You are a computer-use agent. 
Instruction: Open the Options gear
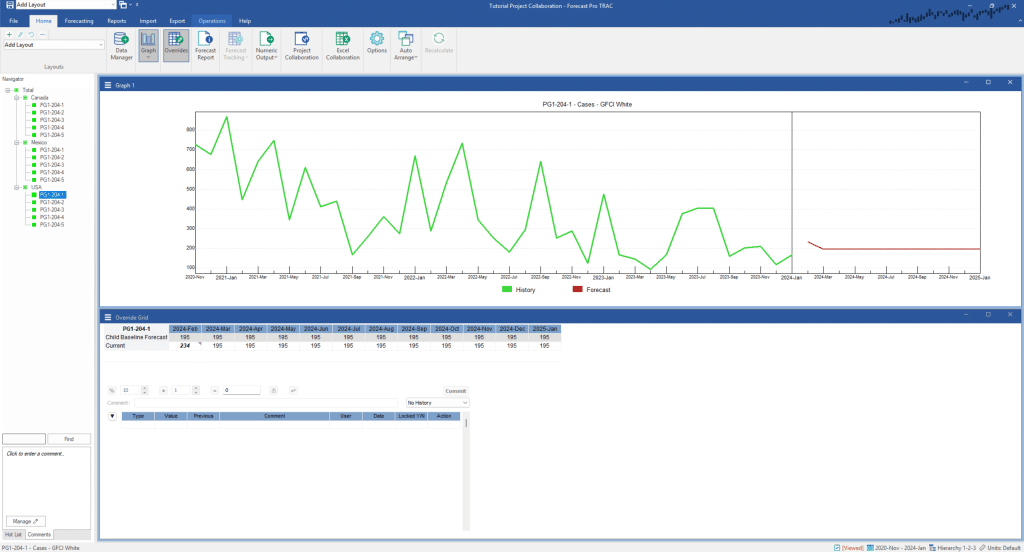click(377, 42)
